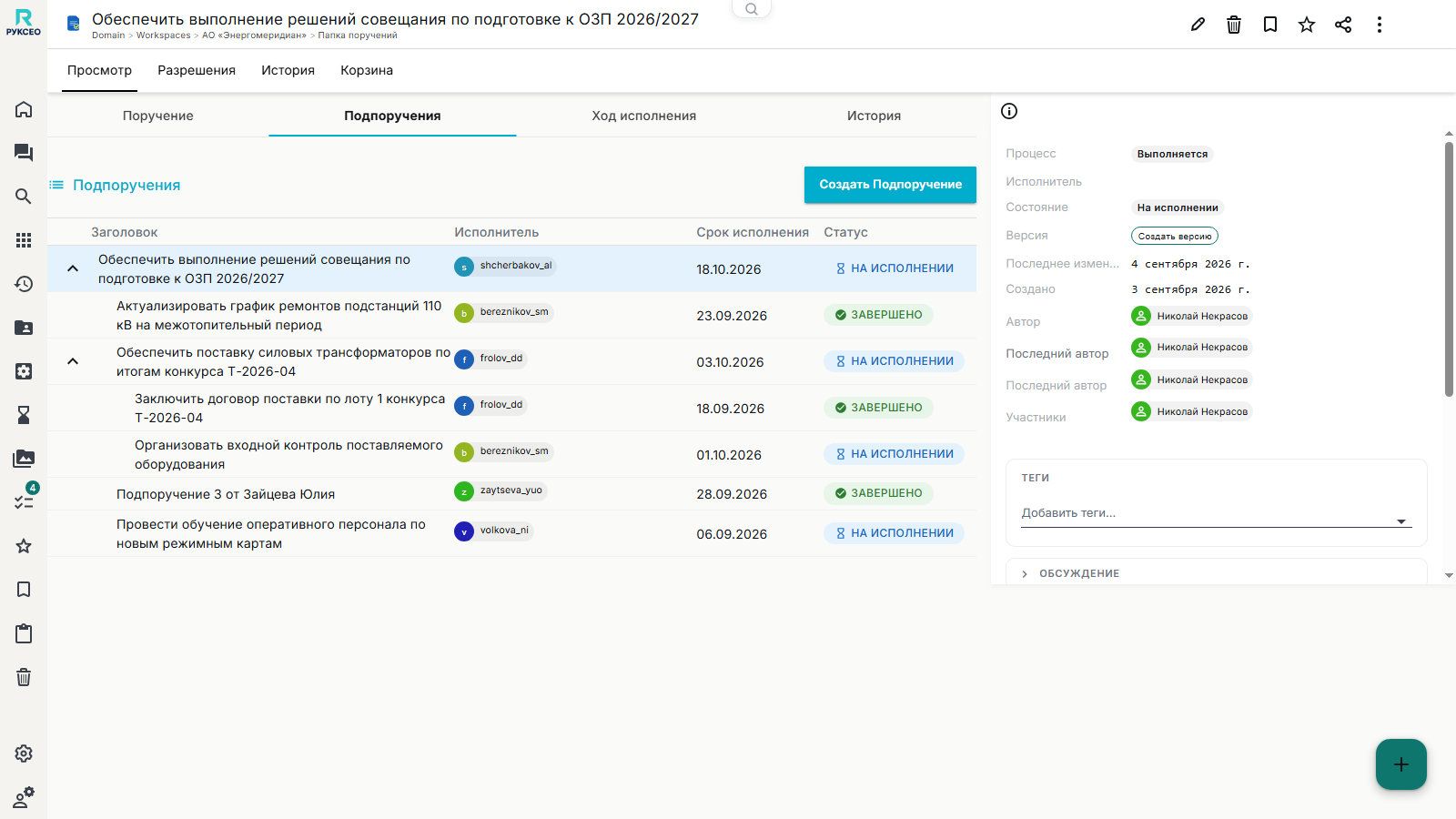Open Папка поручений breadcrumb link
Image resolution: width=1456 pixels, height=819 pixels.
coord(358,35)
